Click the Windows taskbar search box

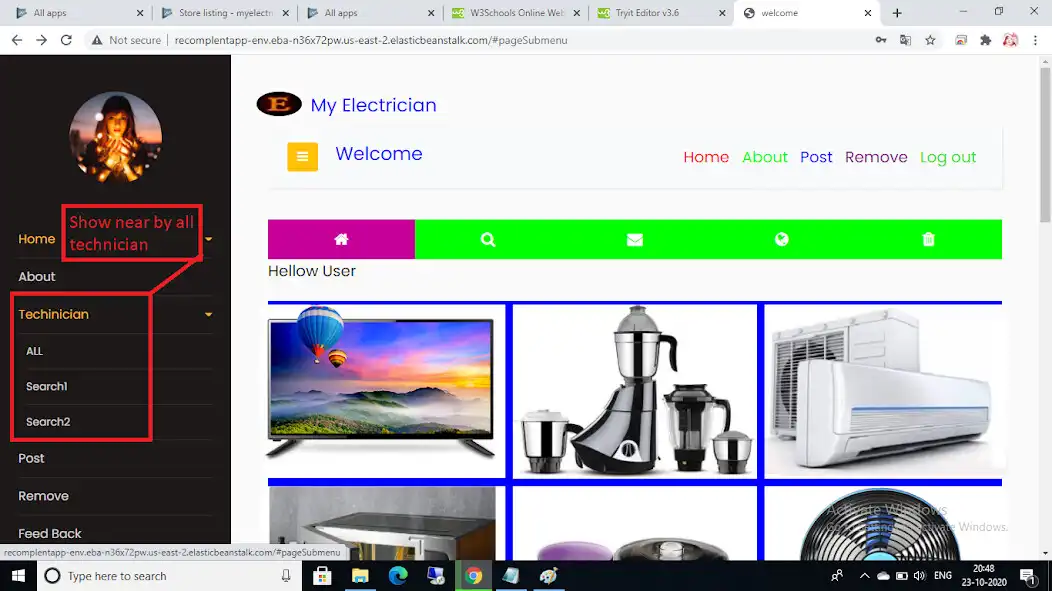[x=168, y=576]
